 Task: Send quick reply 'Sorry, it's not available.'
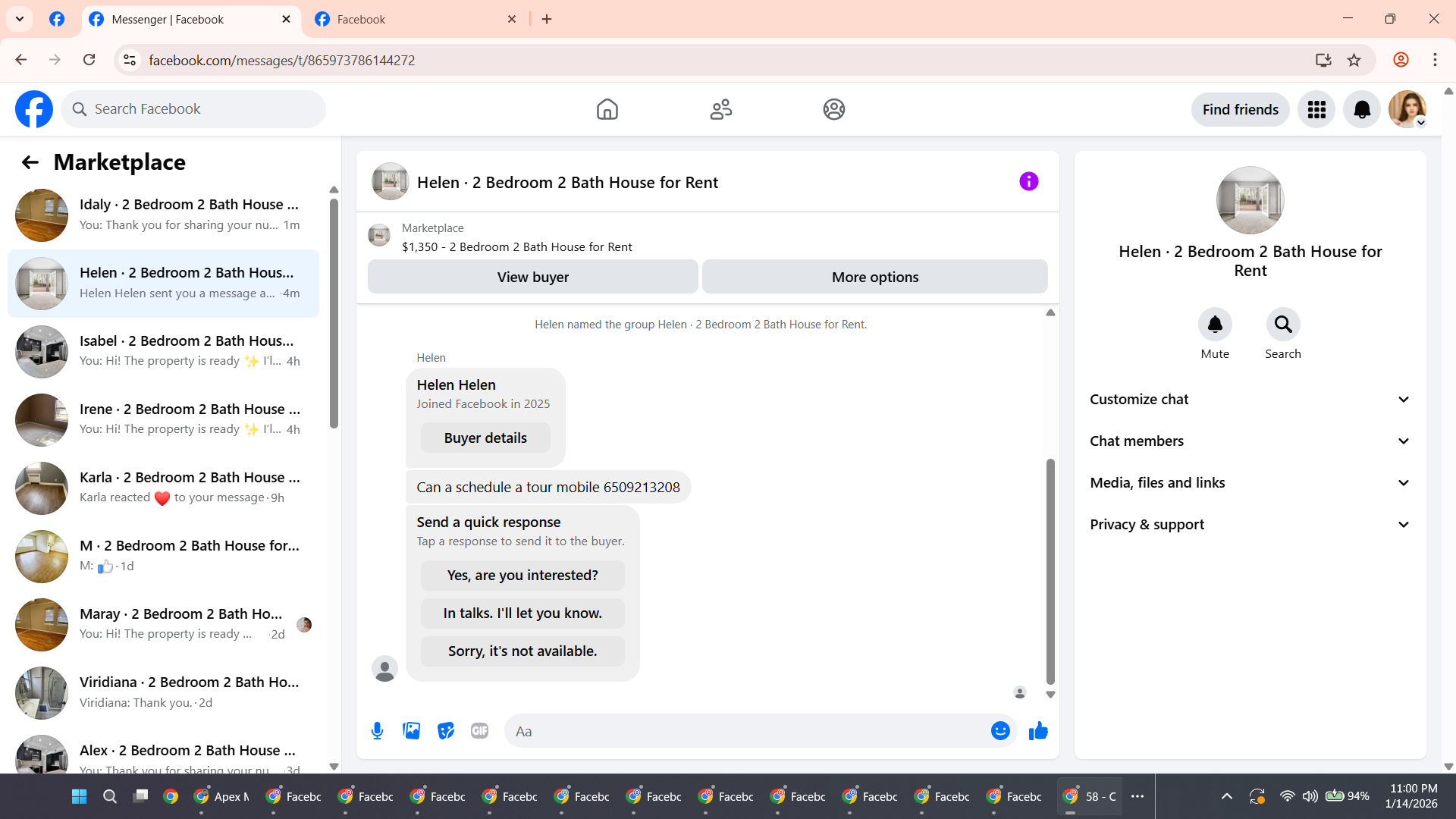coord(522,651)
